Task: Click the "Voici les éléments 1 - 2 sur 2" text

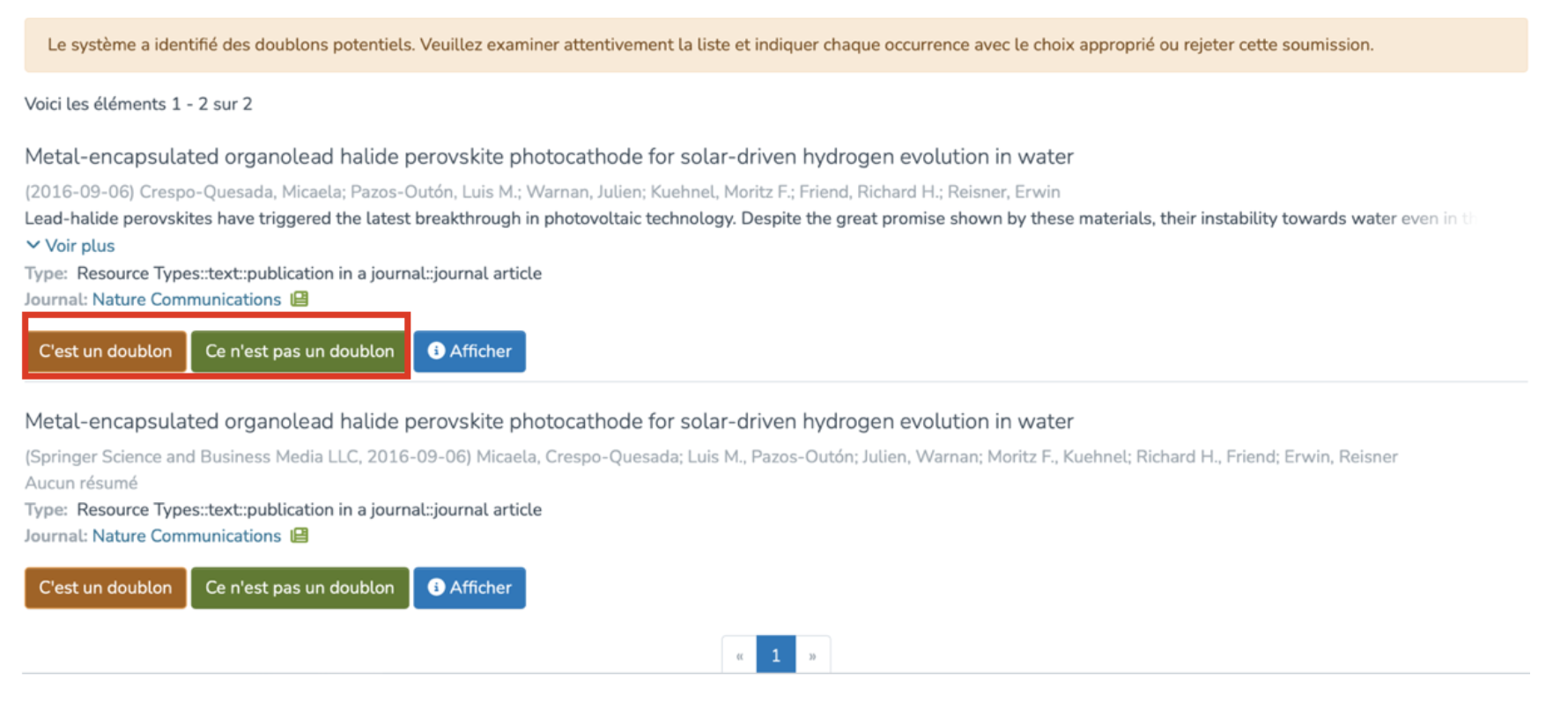Action: [138, 104]
